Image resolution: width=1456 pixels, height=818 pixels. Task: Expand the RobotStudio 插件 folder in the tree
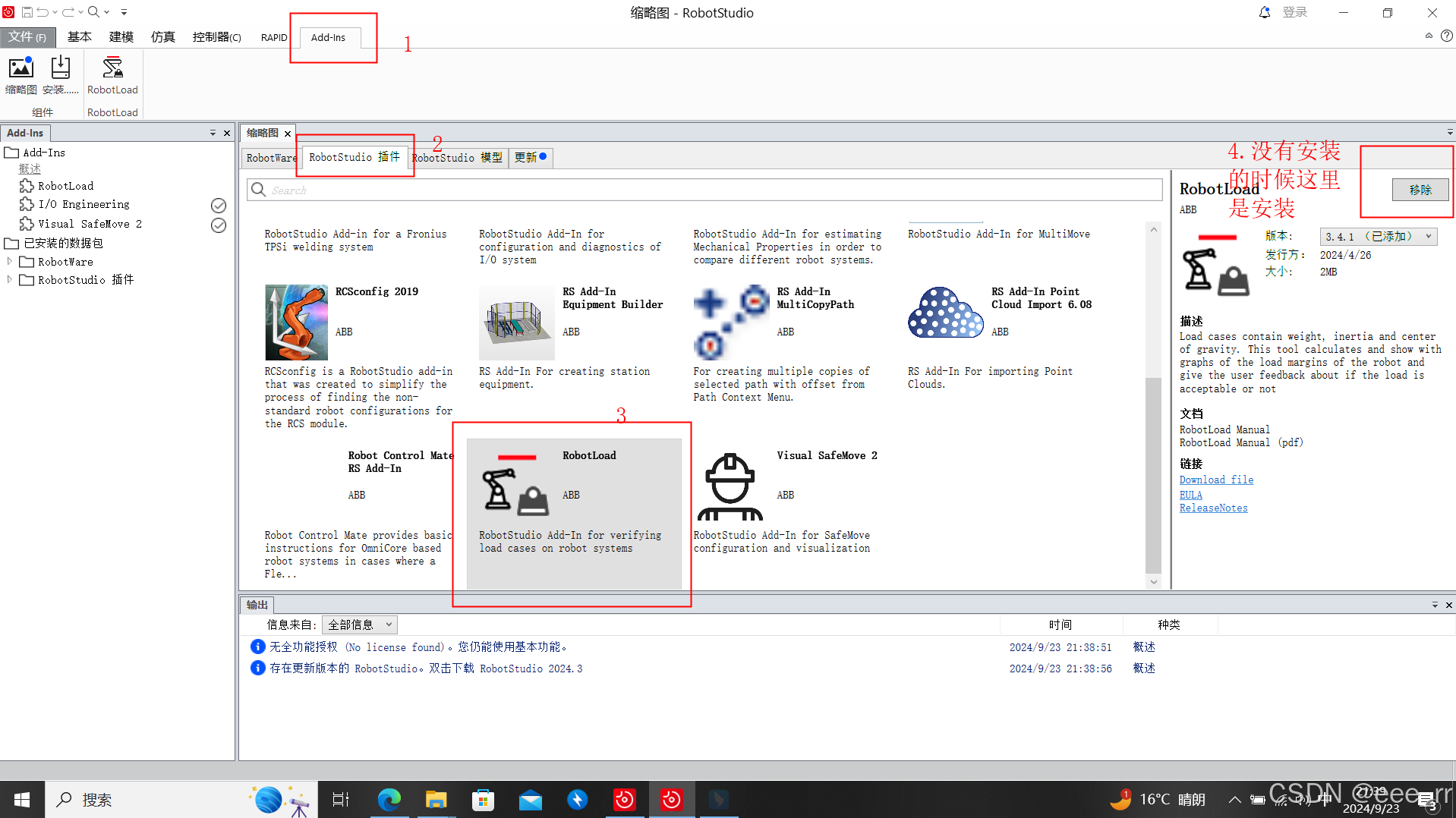click(x=9, y=280)
